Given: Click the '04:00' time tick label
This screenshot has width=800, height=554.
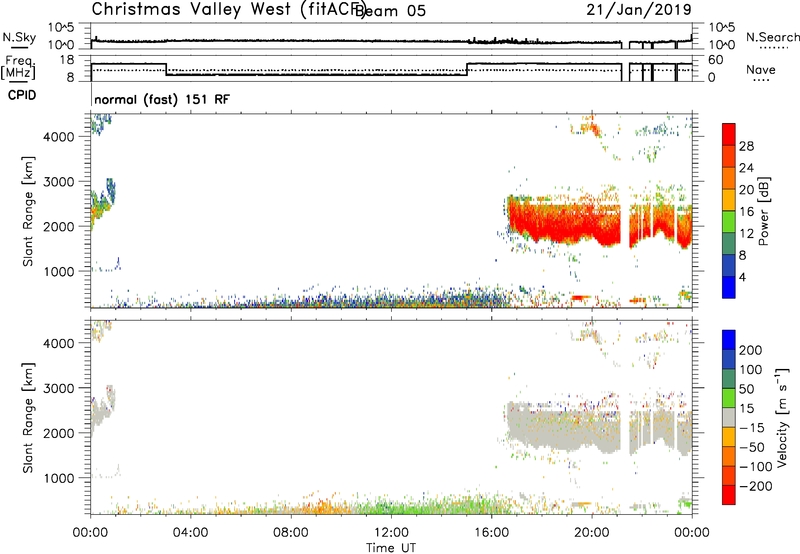Looking at the screenshot, I should tap(190, 533).
